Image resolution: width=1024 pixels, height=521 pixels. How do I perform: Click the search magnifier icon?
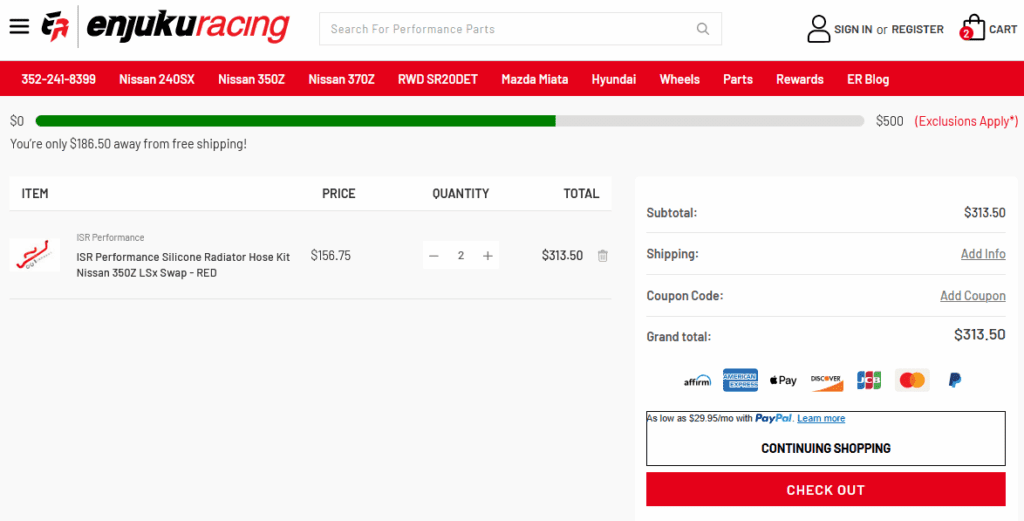coord(703,29)
